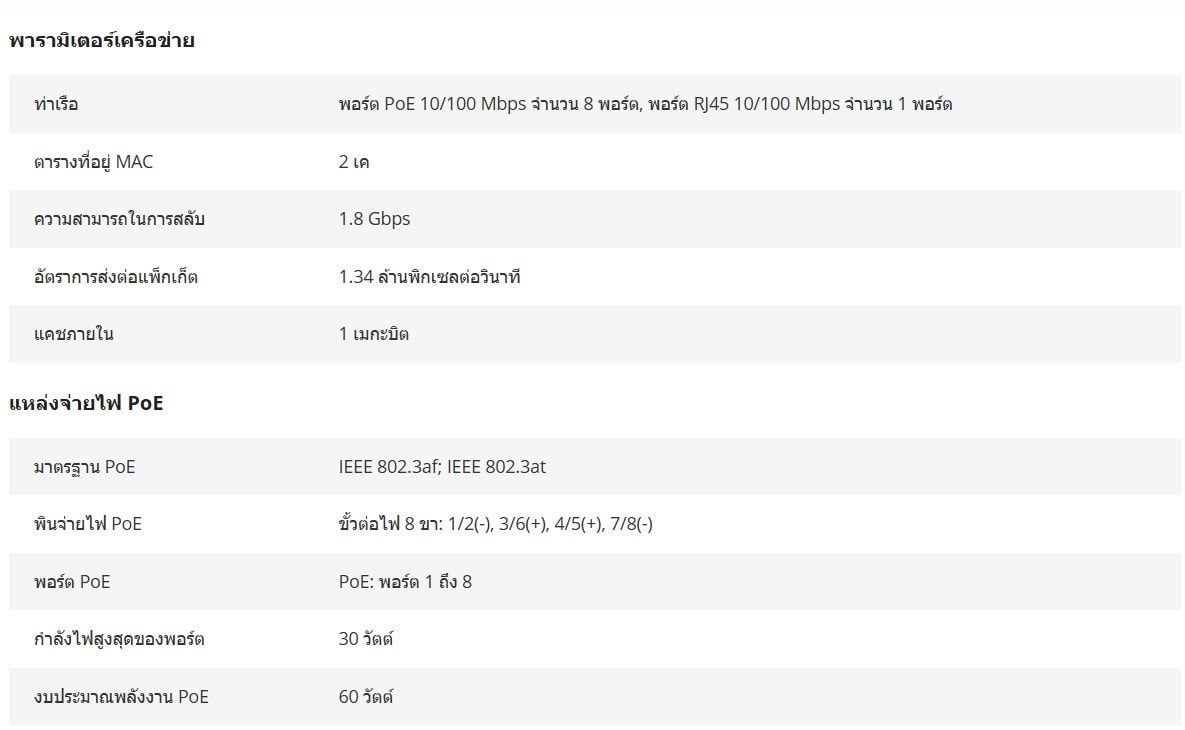Click the PoE: พอร์ต 1 ถึง 8 value
This screenshot has height=730, width=1185.
point(405,582)
